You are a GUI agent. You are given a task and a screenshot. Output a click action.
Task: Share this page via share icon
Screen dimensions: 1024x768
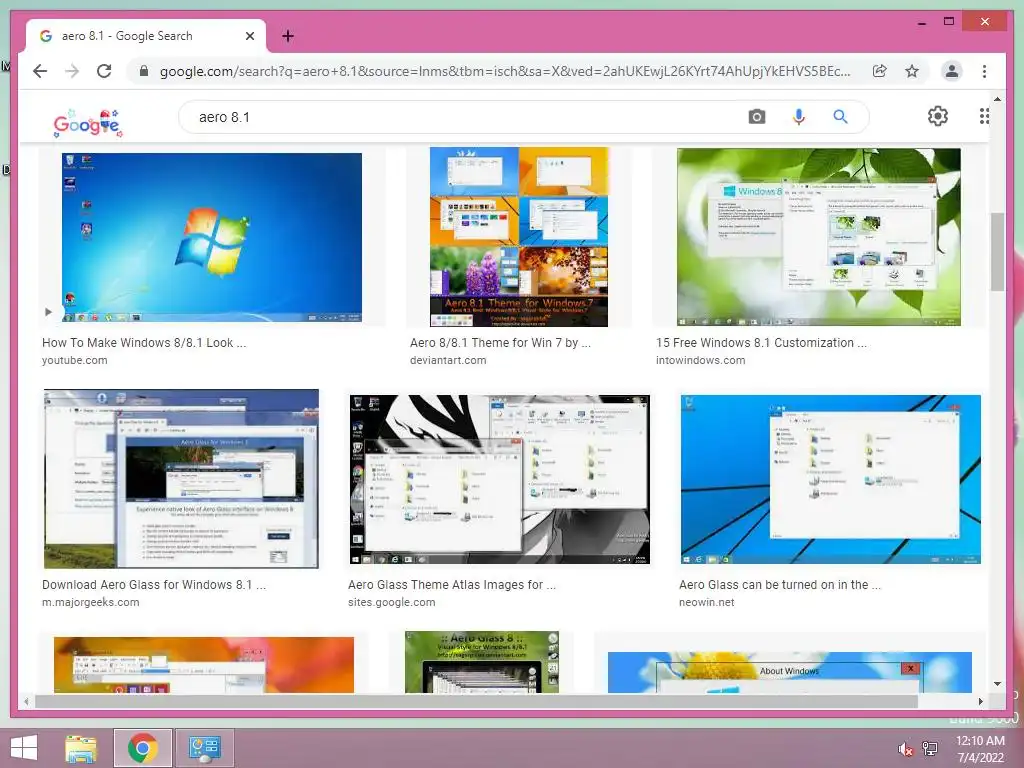tap(880, 71)
